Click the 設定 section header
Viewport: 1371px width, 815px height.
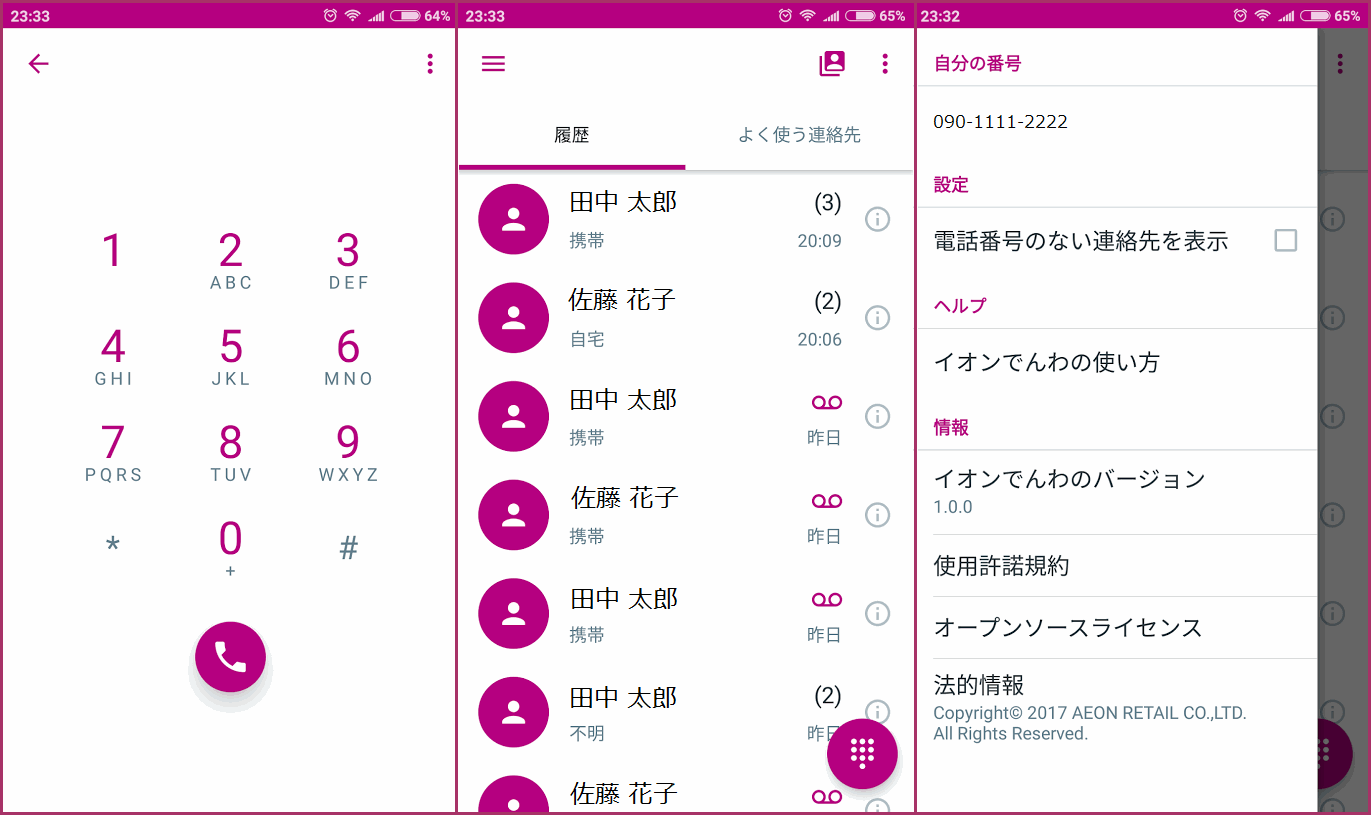(x=951, y=185)
